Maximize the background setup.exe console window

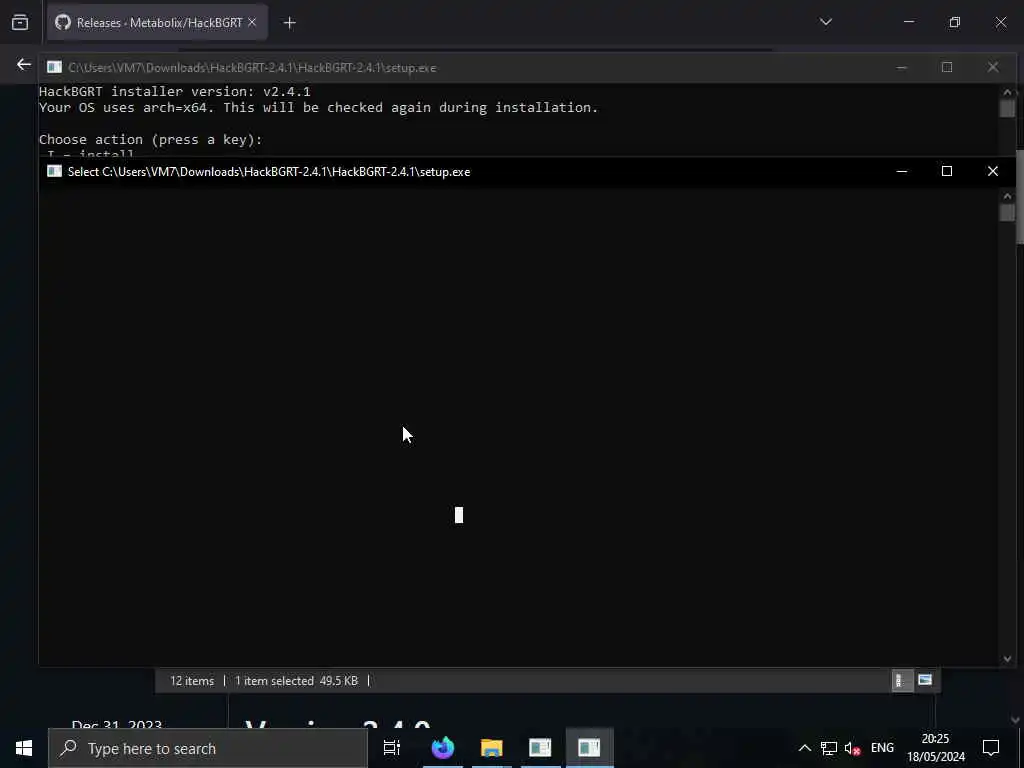947,67
